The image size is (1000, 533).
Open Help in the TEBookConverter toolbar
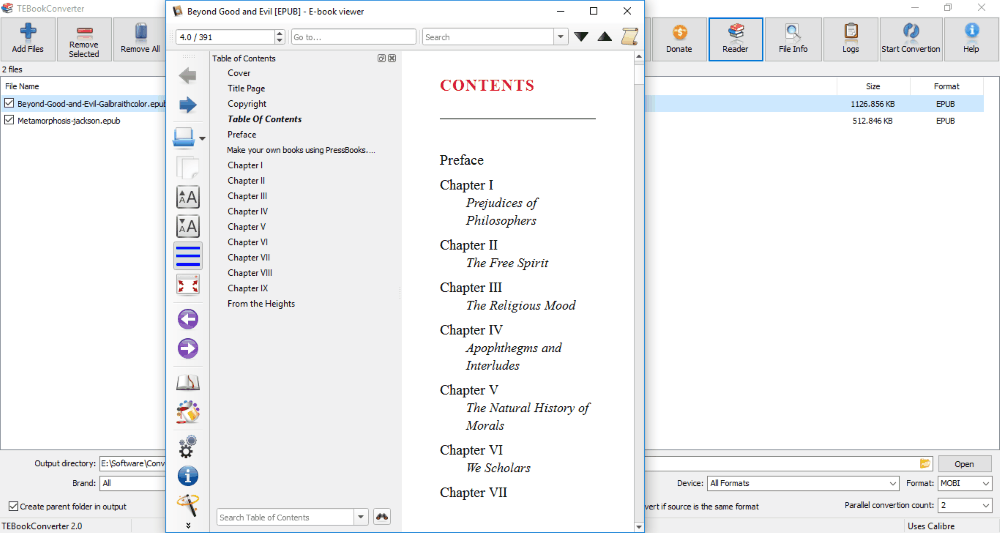pos(971,40)
